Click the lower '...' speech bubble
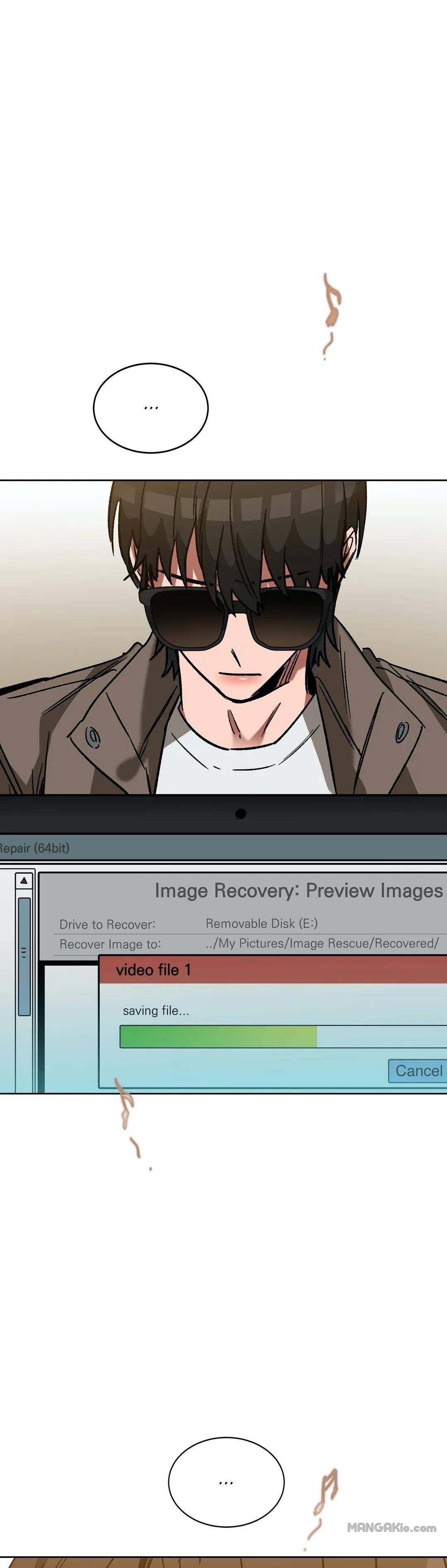 (226, 1482)
